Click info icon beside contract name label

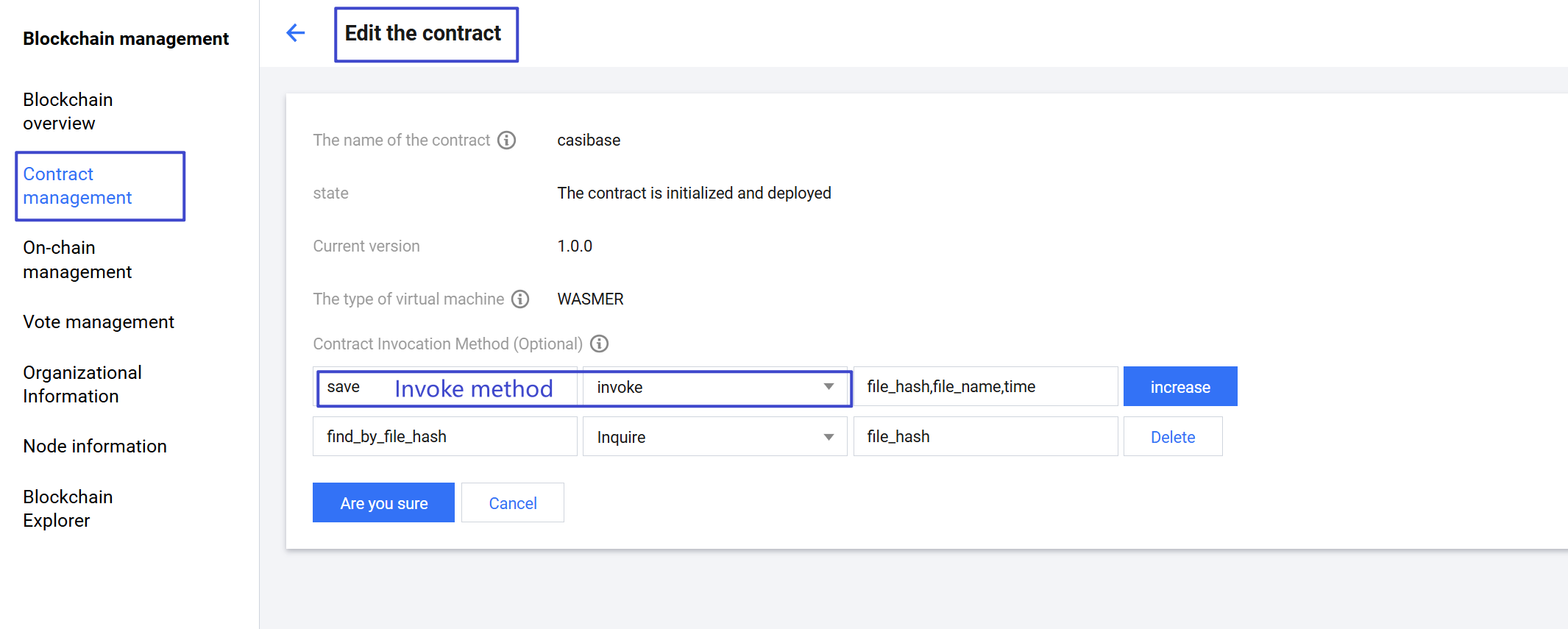coord(506,140)
